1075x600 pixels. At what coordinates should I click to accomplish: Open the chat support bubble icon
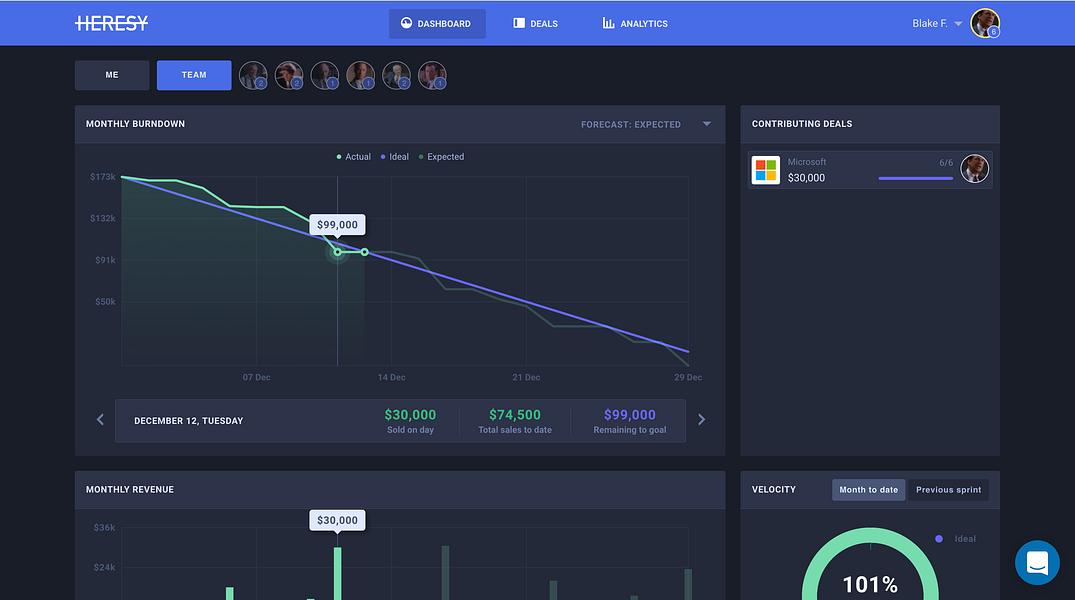[1037, 562]
